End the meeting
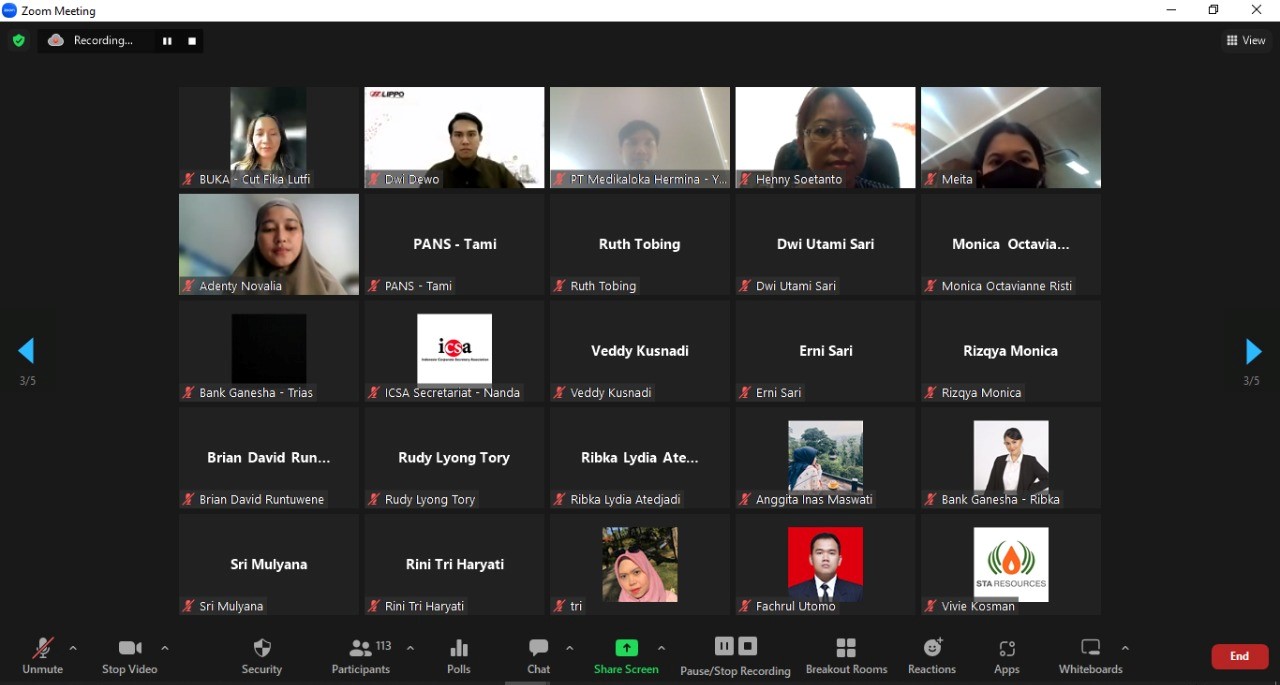This screenshot has width=1280, height=685. (x=1239, y=656)
